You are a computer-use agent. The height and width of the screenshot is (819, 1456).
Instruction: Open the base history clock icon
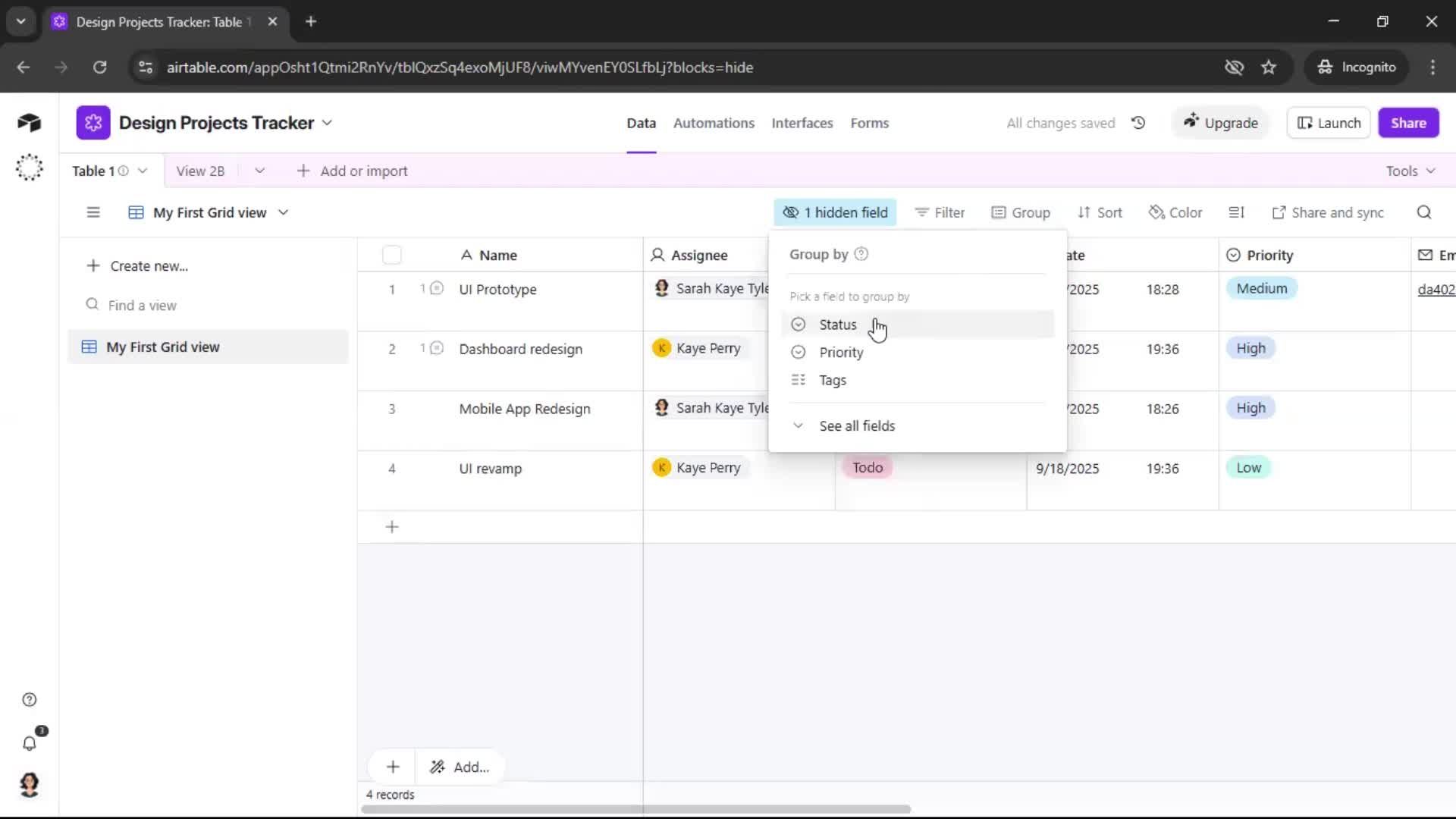(1137, 123)
